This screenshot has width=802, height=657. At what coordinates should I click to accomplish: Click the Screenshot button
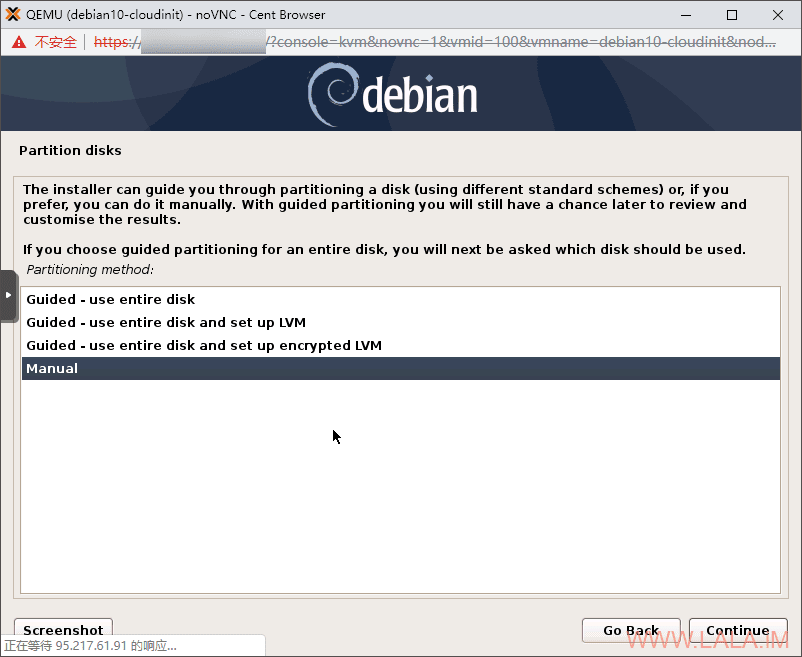(x=63, y=630)
